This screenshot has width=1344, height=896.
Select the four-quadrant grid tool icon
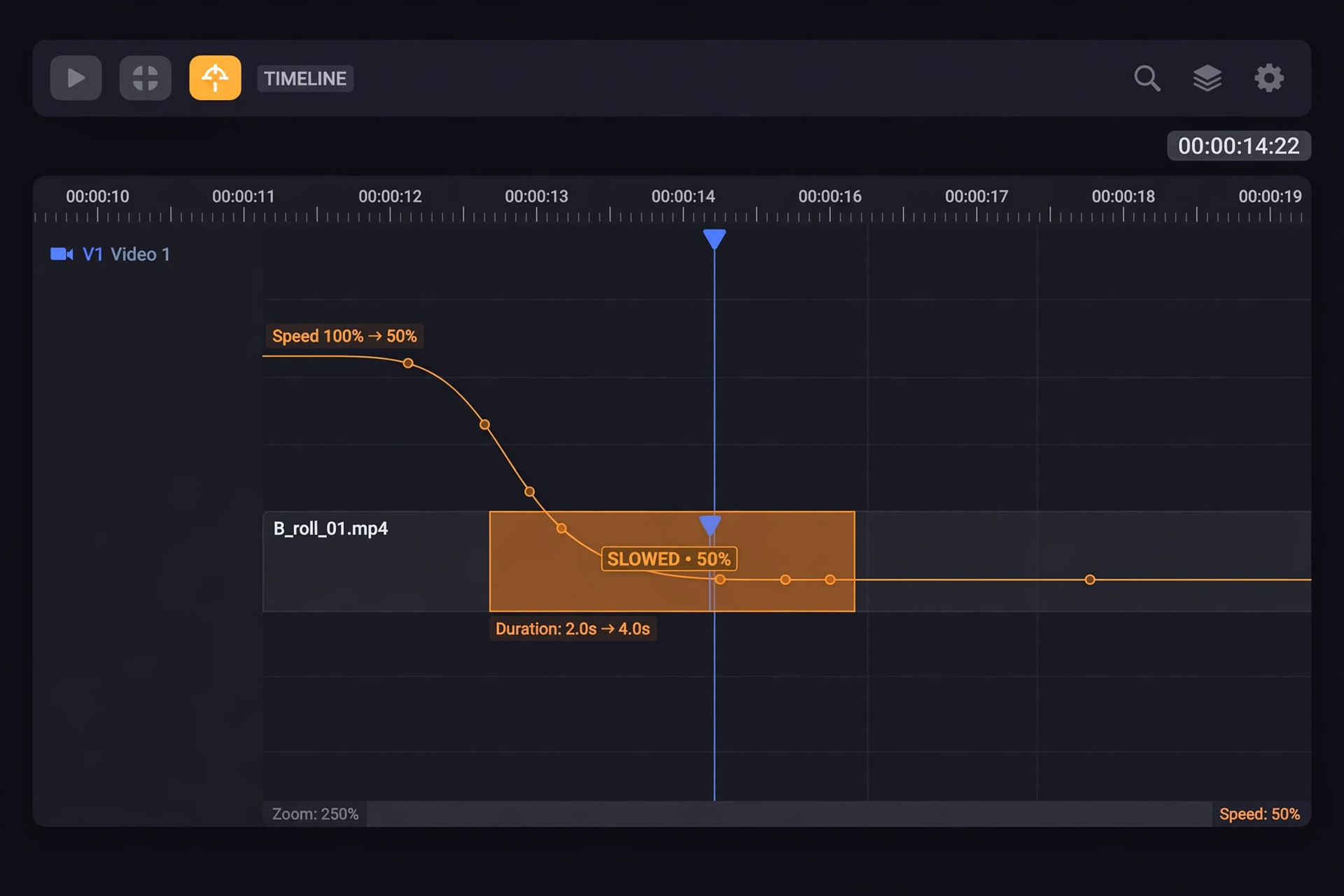pyautogui.click(x=145, y=78)
